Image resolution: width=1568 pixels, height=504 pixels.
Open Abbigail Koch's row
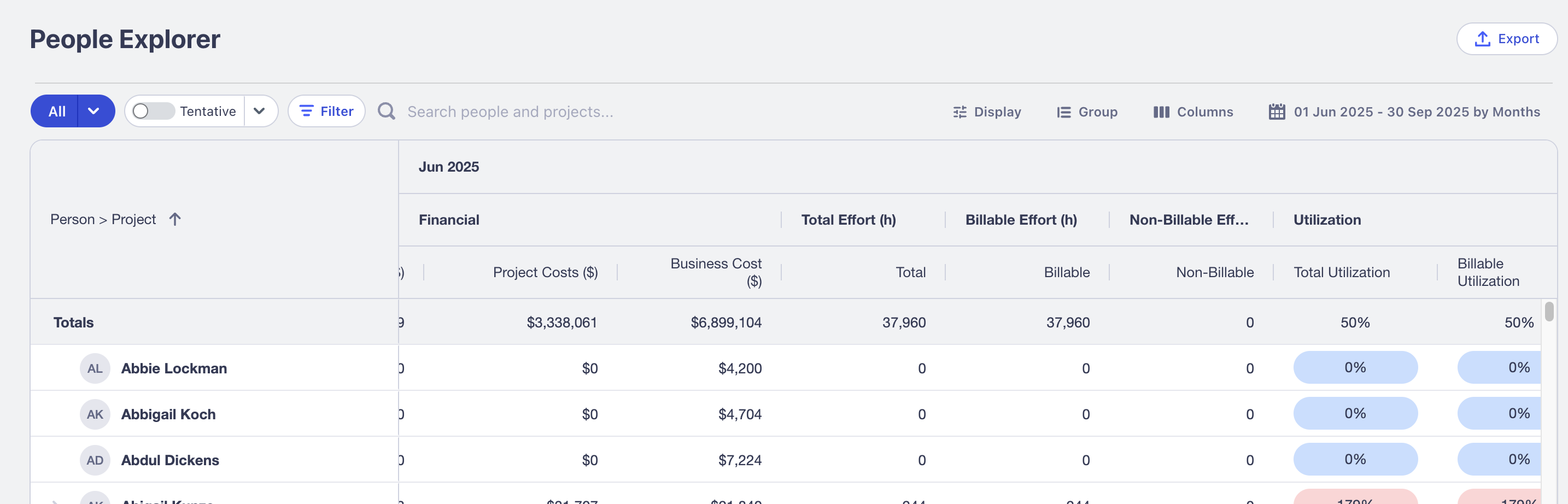[x=168, y=414]
